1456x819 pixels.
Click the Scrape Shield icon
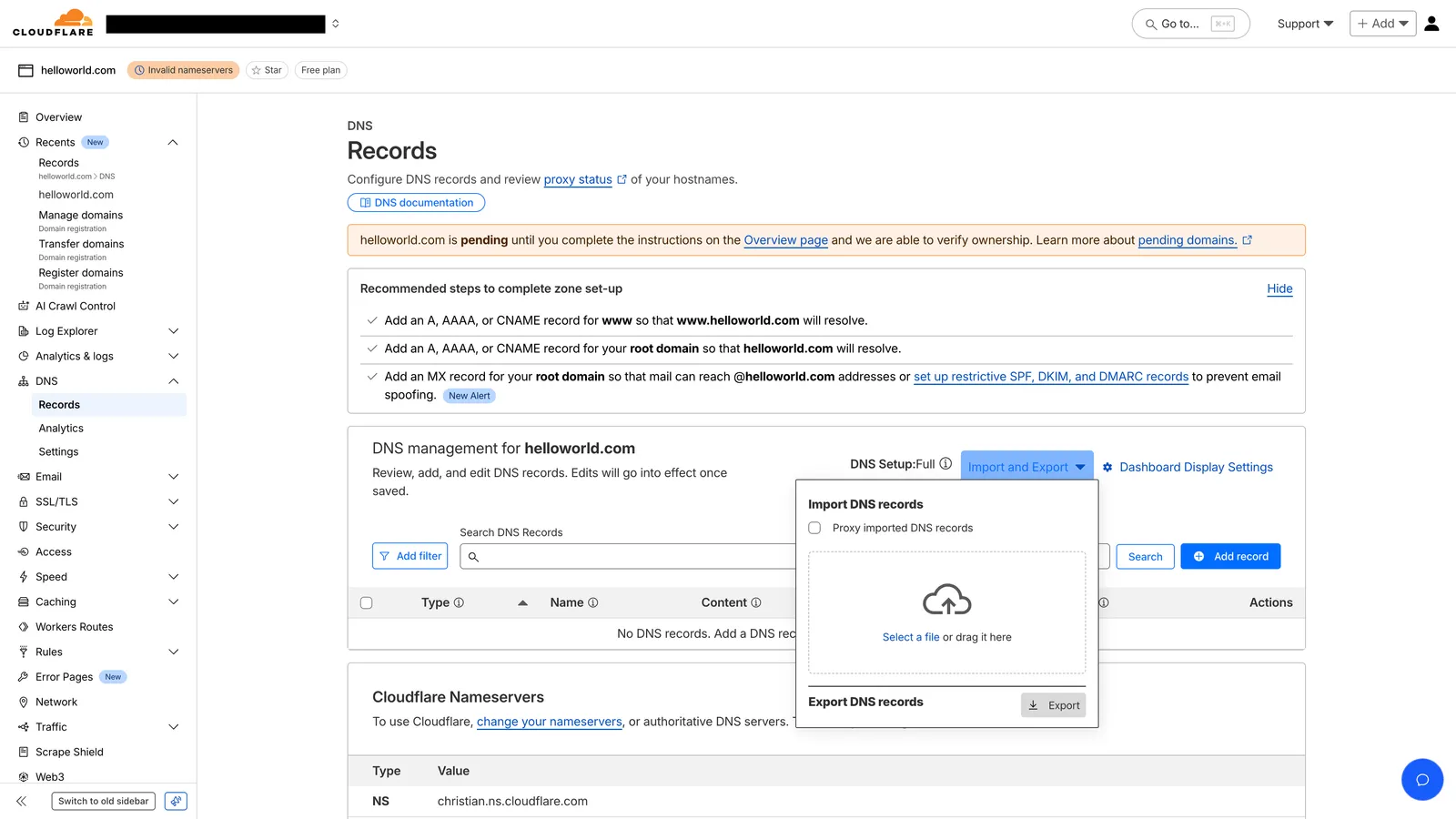pyautogui.click(x=24, y=753)
